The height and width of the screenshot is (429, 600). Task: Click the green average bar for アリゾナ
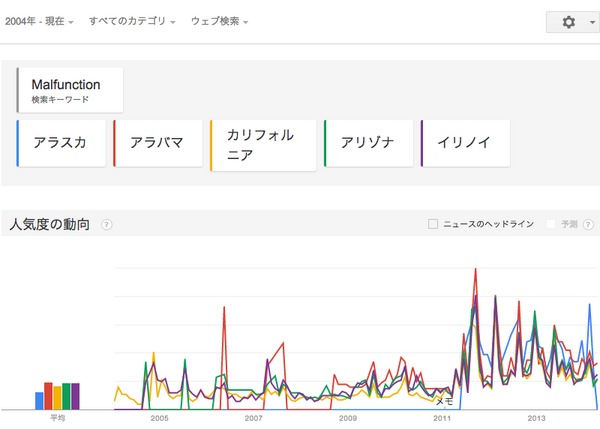click(66, 396)
